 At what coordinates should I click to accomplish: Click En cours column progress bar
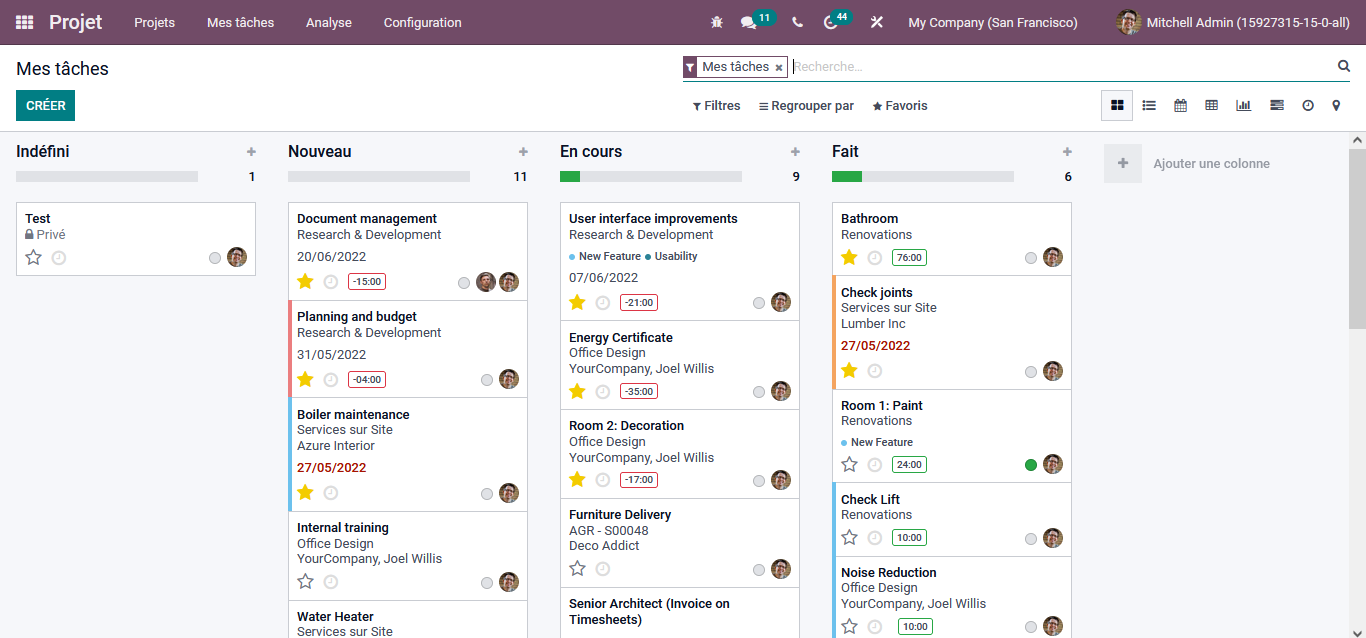click(651, 176)
